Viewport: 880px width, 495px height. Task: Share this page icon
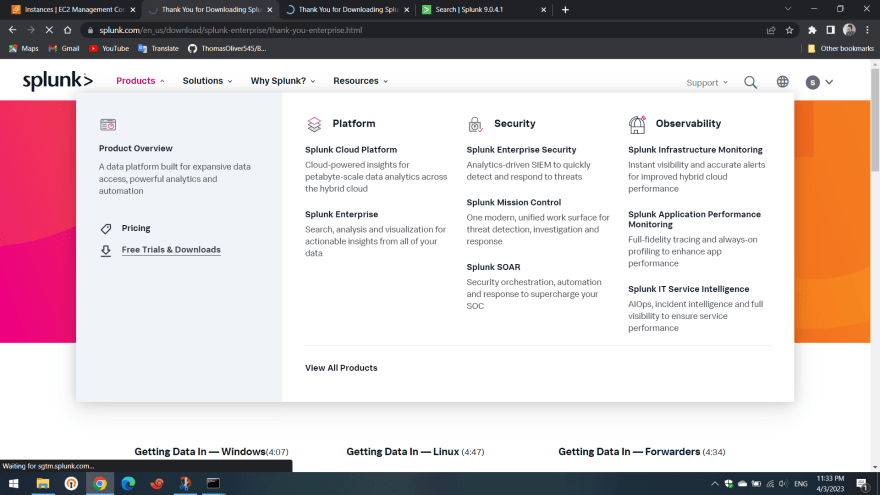point(771,30)
